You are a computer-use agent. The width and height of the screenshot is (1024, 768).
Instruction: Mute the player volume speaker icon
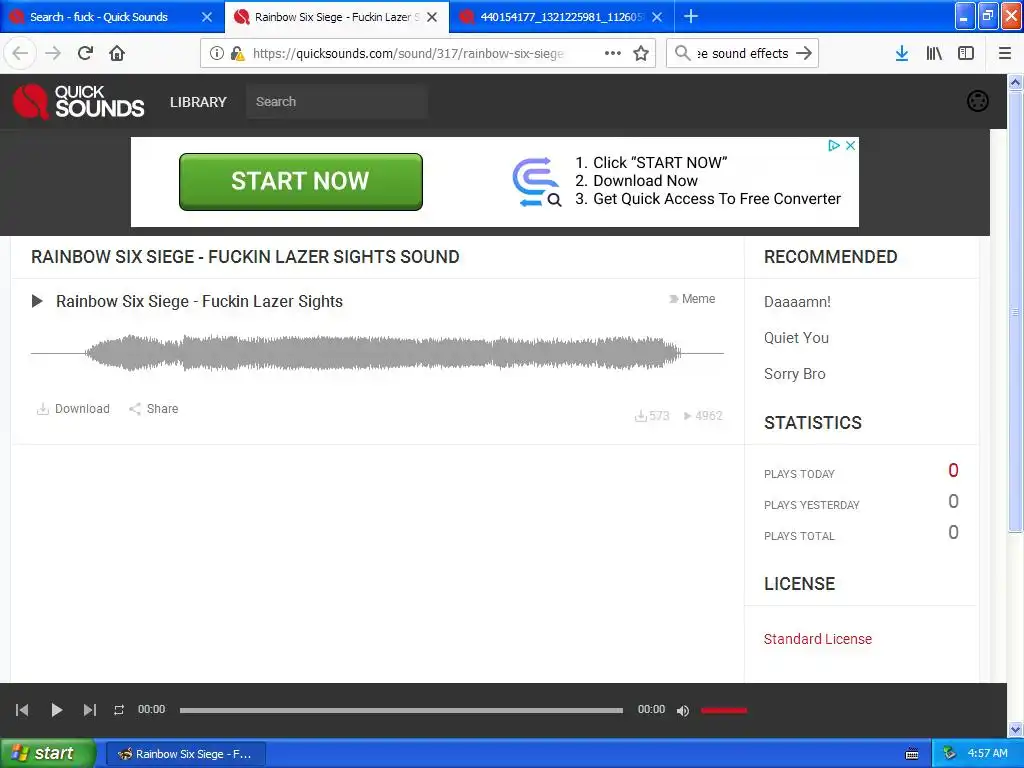pos(683,711)
